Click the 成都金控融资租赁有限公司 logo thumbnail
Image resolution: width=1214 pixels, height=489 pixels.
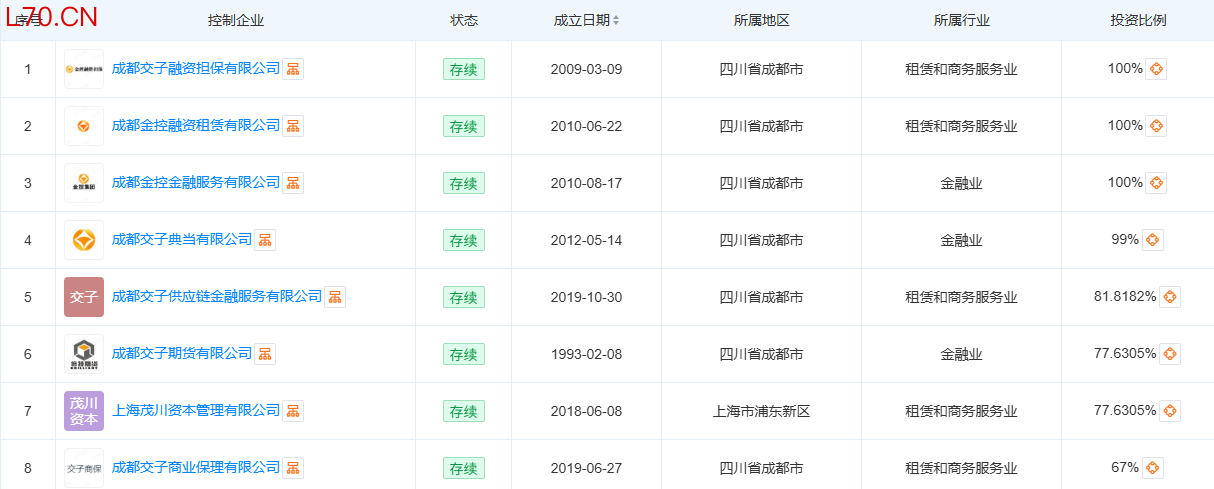click(84, 126)
